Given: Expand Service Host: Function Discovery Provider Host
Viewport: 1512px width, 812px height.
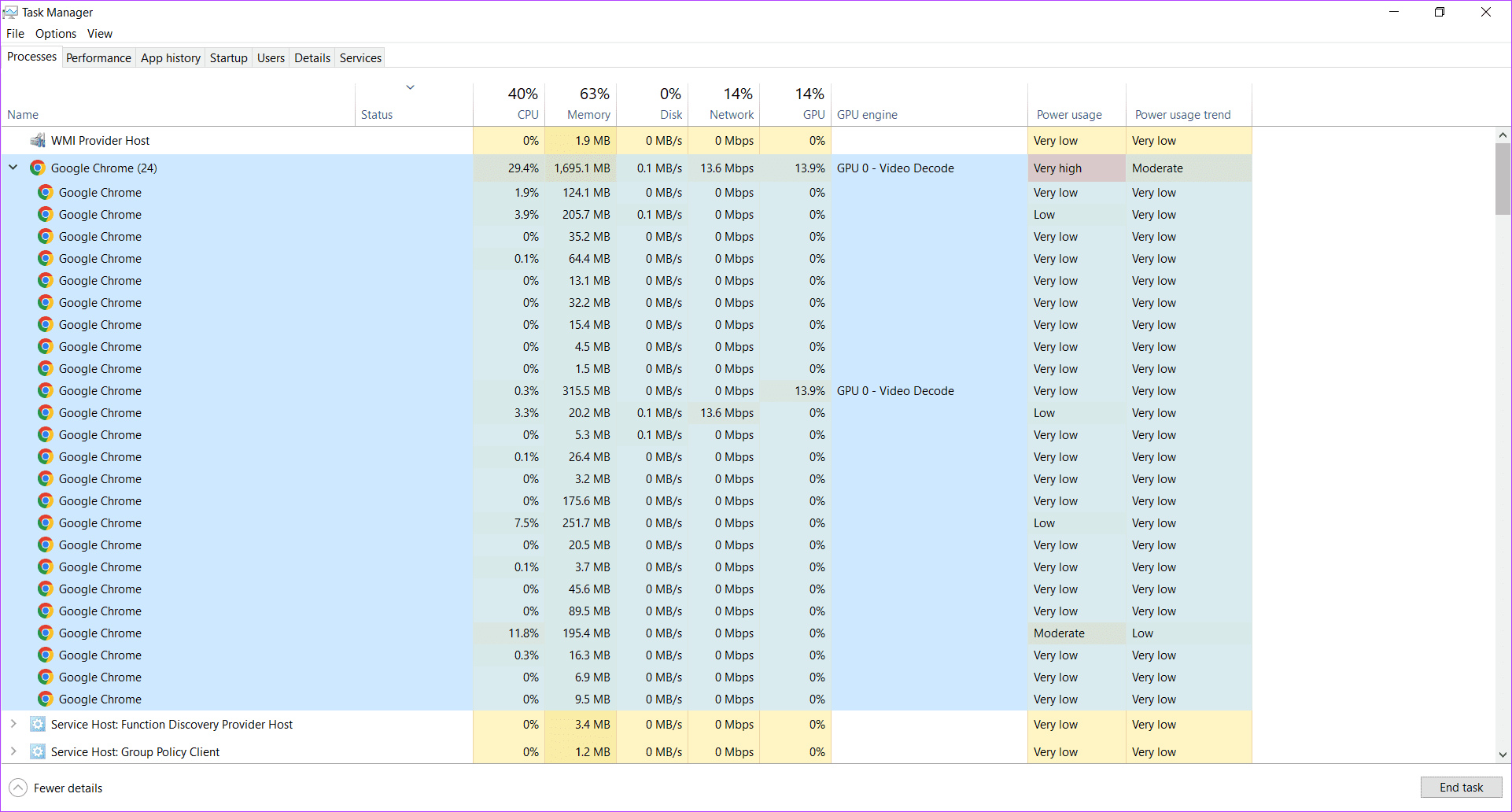Looking at the screenshot, I should click(13, 724).
